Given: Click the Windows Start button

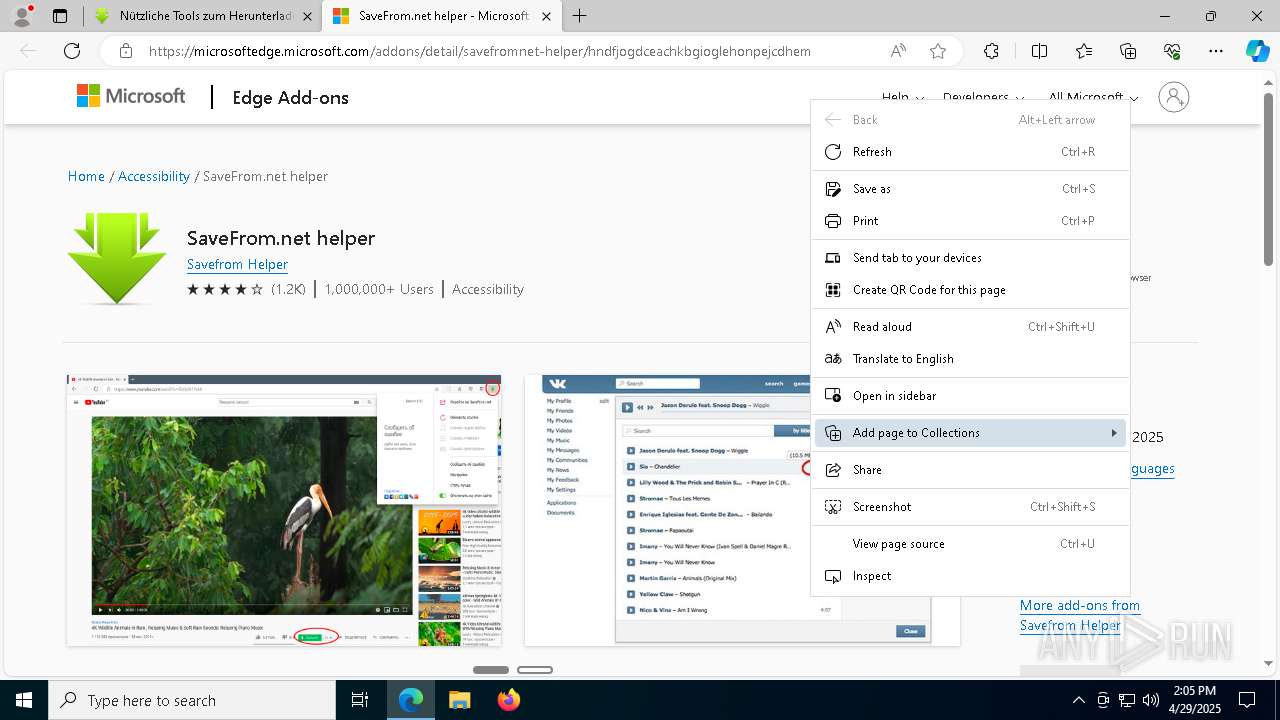Looking at the screenshot, I should [24, 700].
